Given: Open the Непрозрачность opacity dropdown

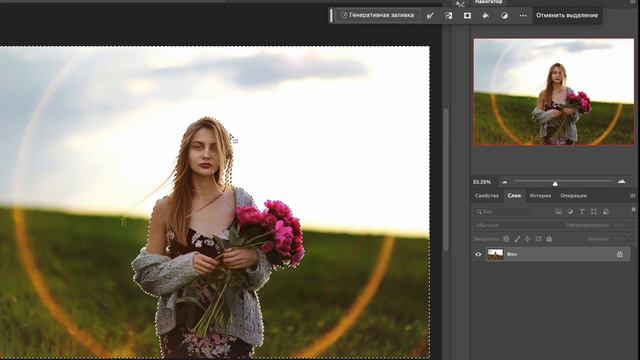Looking at the screenshot, I should pos(623,225).
